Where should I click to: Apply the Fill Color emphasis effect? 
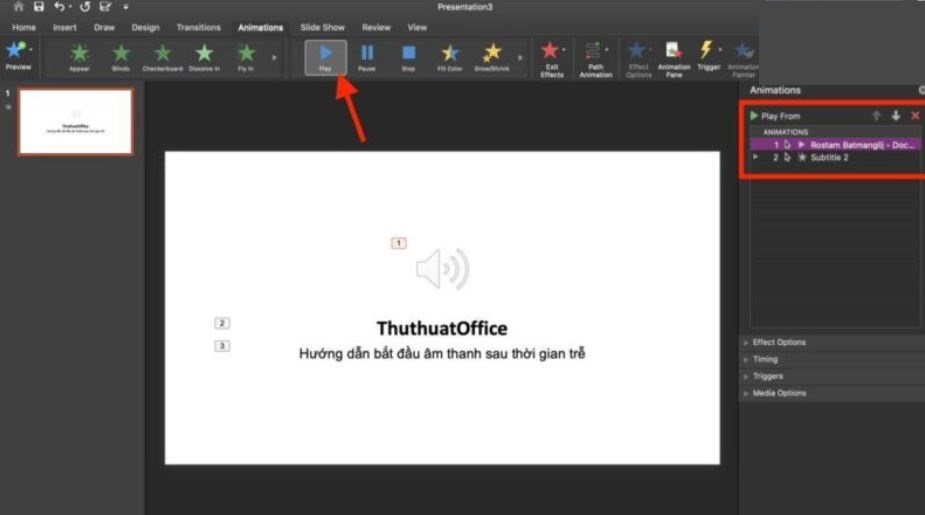click(x=450, y=57)
